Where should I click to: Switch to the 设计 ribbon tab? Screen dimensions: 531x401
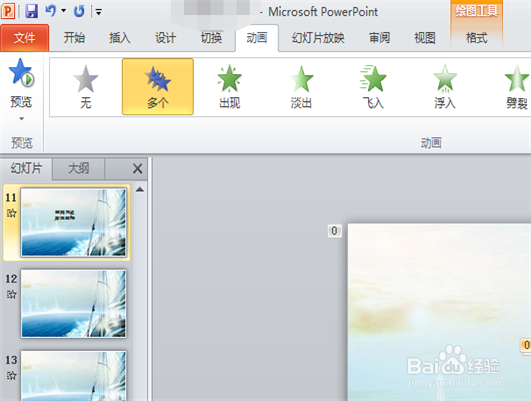pyautogui.click(x=165, y=38)
